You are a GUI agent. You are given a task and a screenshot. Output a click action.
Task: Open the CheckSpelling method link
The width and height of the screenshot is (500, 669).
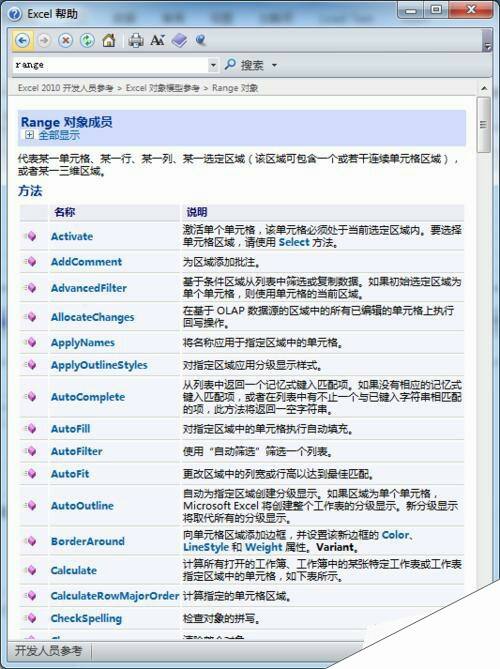click(x=86, y=619)
